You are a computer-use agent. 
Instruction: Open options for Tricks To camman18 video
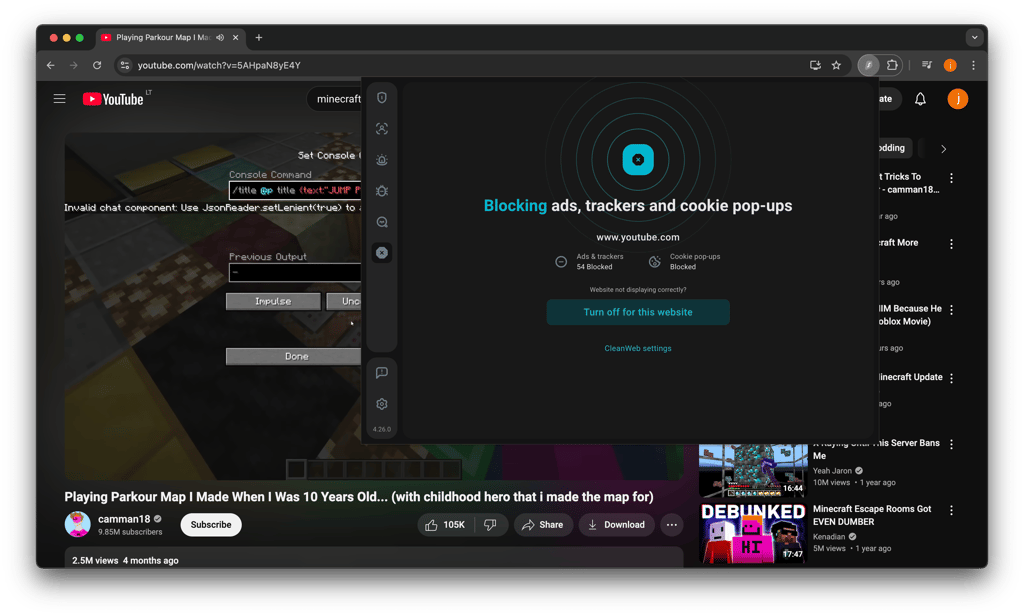[952, 178]
